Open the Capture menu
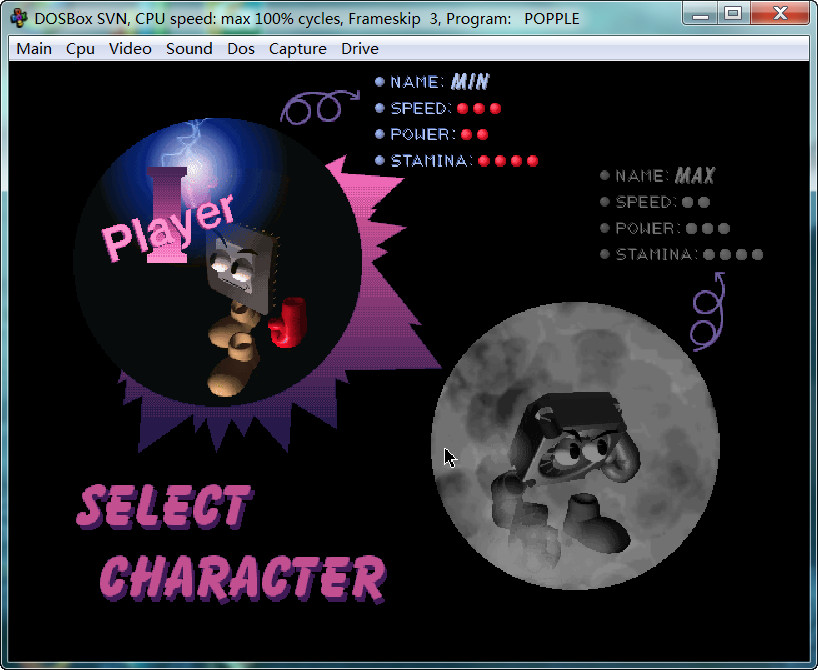This screenshot has width=818, height=670. 297,49
